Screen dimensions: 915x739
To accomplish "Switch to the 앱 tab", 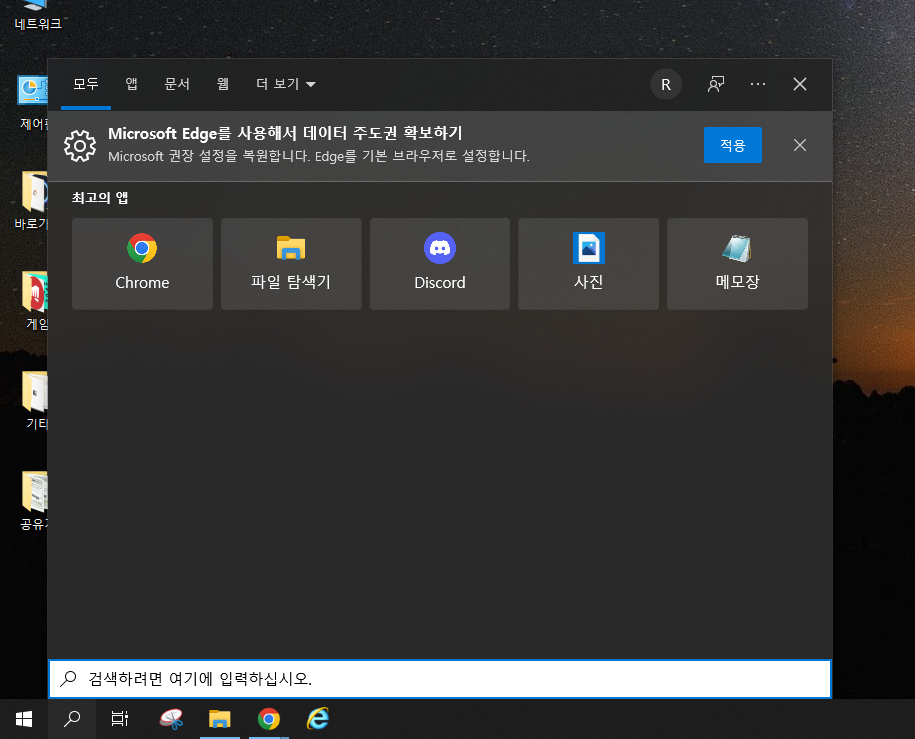I will coord(131,85).
